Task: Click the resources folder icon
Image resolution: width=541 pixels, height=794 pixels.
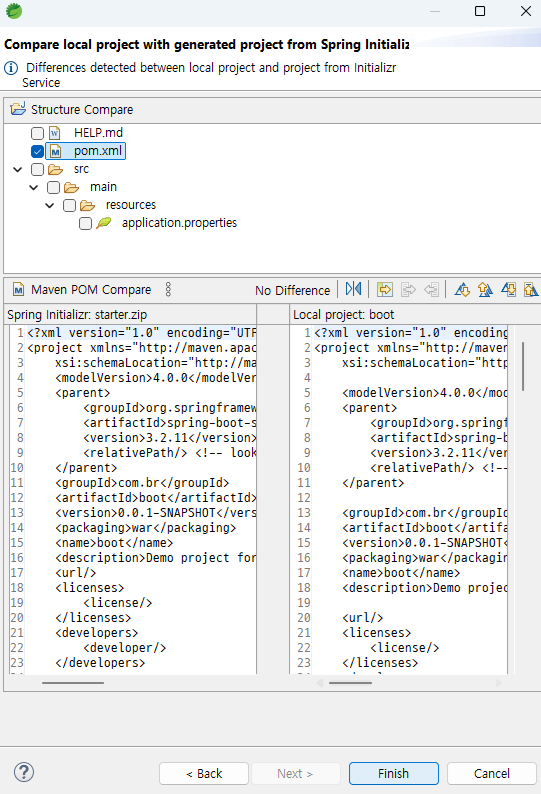Action: (87, 205)
